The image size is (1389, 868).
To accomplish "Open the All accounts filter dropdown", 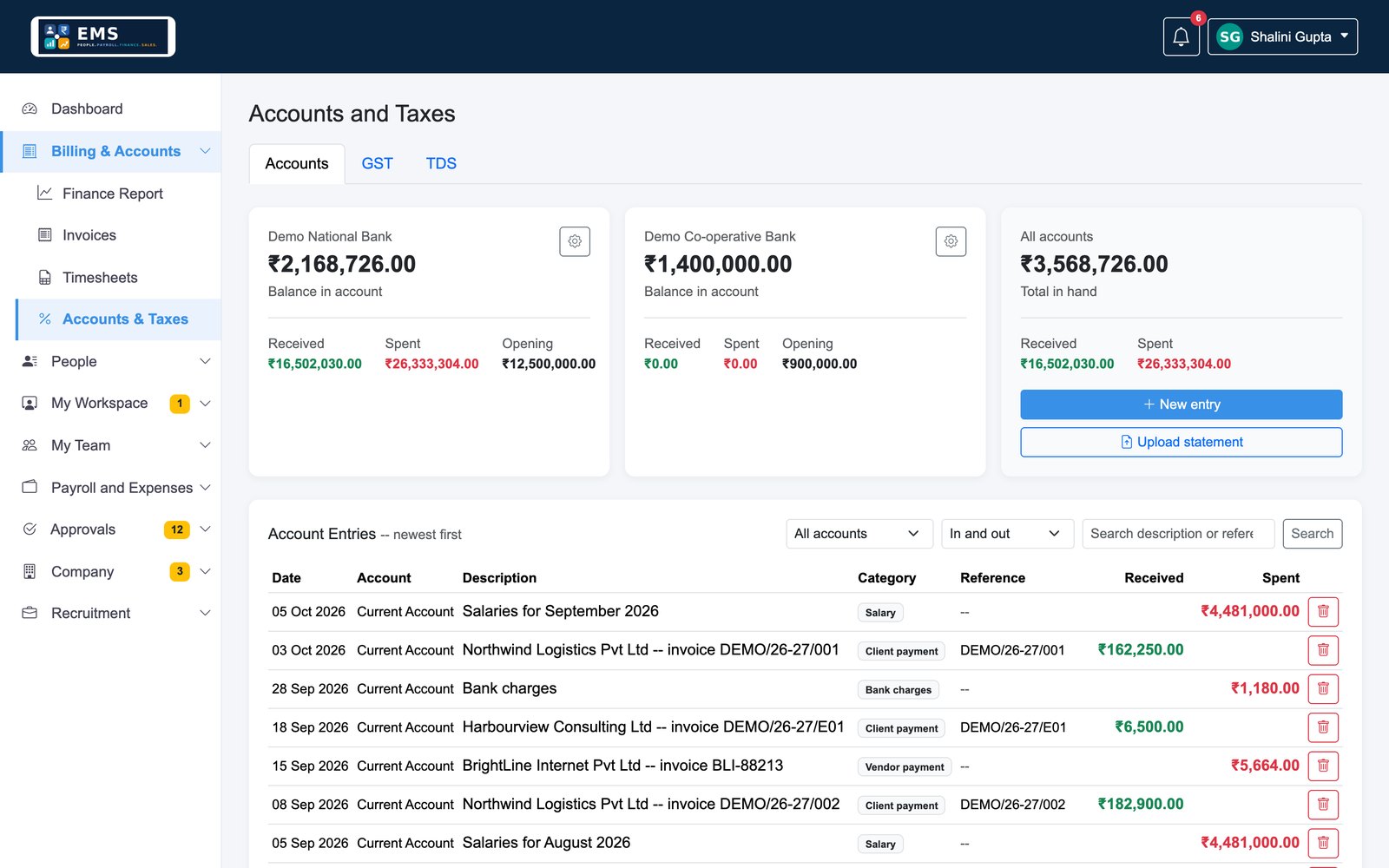I will click(859, 534).
